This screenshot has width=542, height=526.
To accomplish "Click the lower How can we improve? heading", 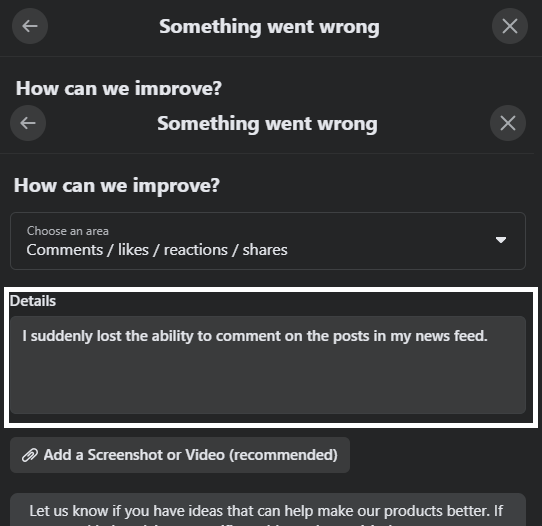I will pyautogui.click(x=116, y=186).
